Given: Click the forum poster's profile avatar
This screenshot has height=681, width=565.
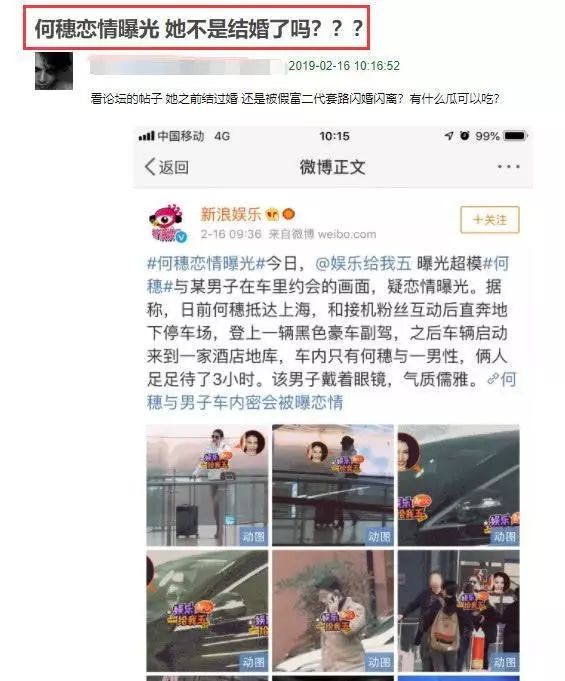Looking at the screenshot, I should tap(54, 71).
